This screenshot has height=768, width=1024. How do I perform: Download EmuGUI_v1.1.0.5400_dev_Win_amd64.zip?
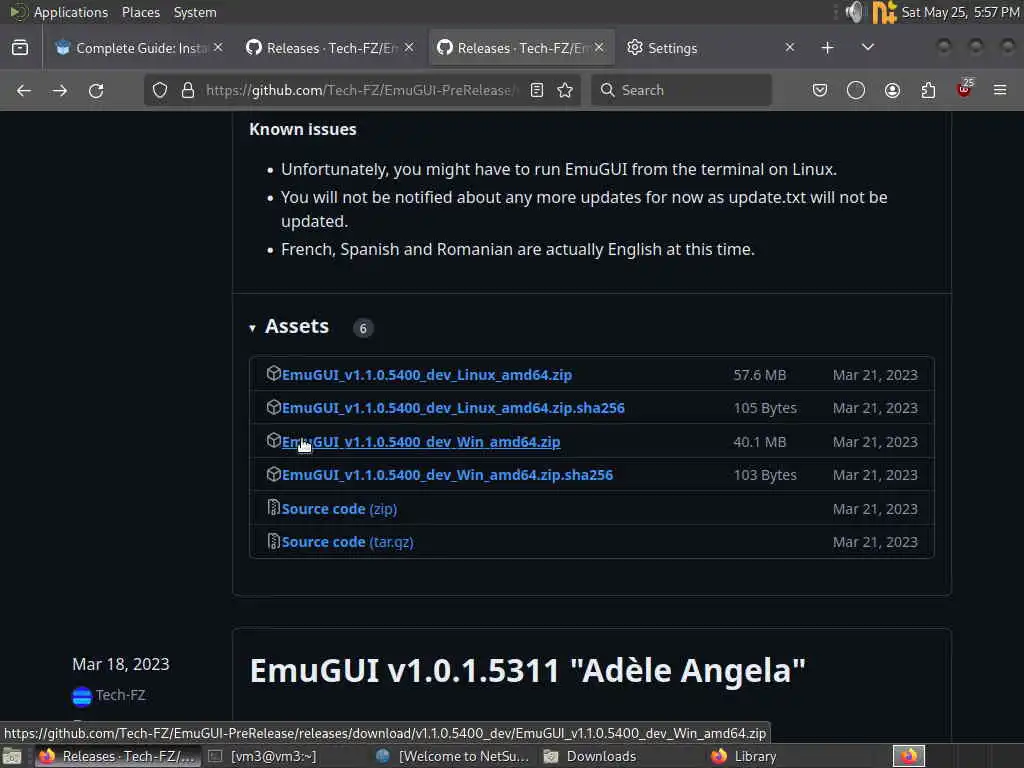(x=421, y=442)
